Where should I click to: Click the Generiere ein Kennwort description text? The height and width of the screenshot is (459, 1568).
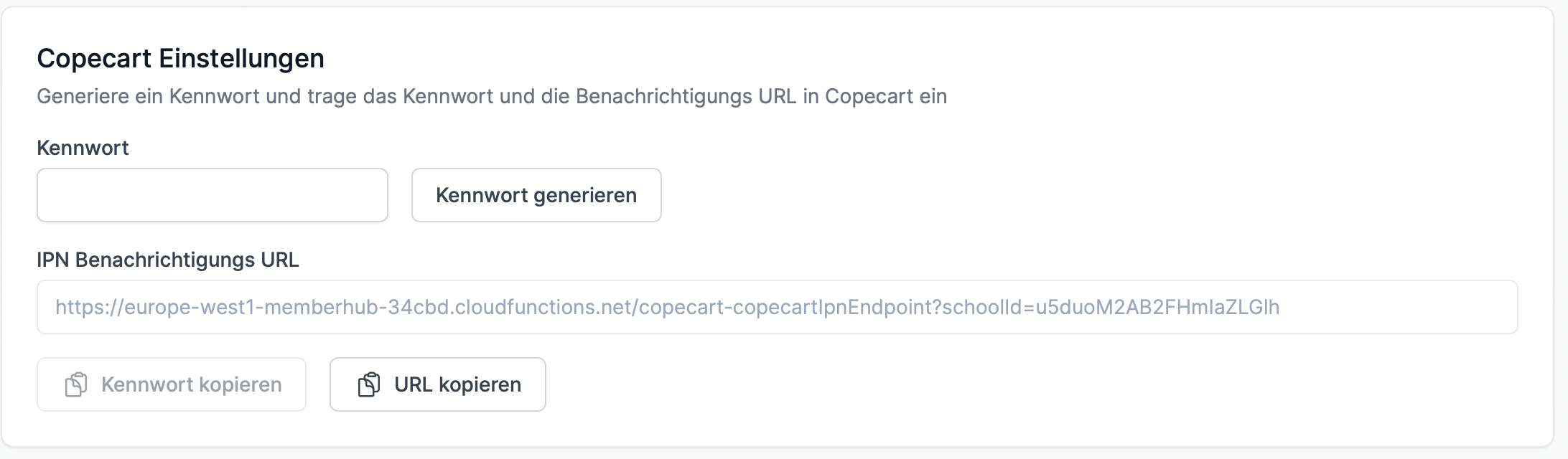(492, 96)
